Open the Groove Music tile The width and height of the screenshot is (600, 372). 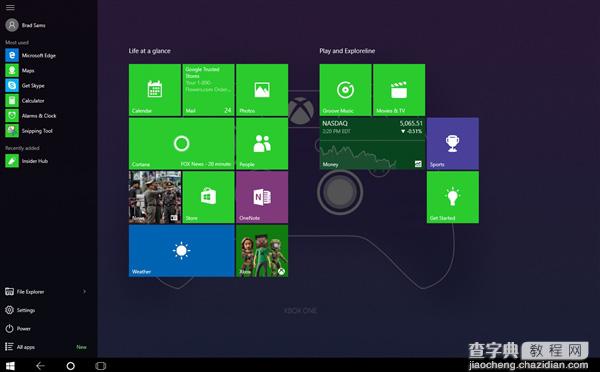point(346,90)
